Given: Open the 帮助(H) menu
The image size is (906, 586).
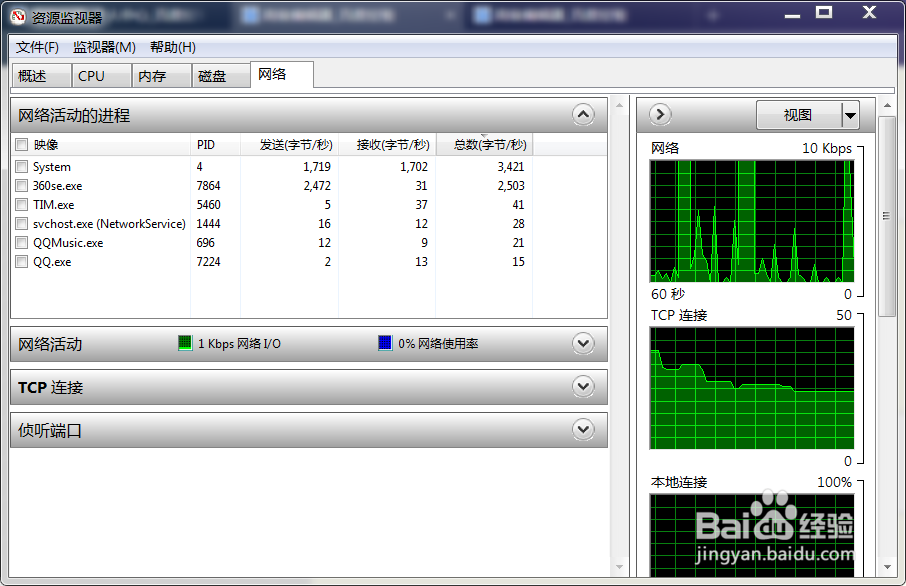Looking at the screenshot, I should pos(173,47).
